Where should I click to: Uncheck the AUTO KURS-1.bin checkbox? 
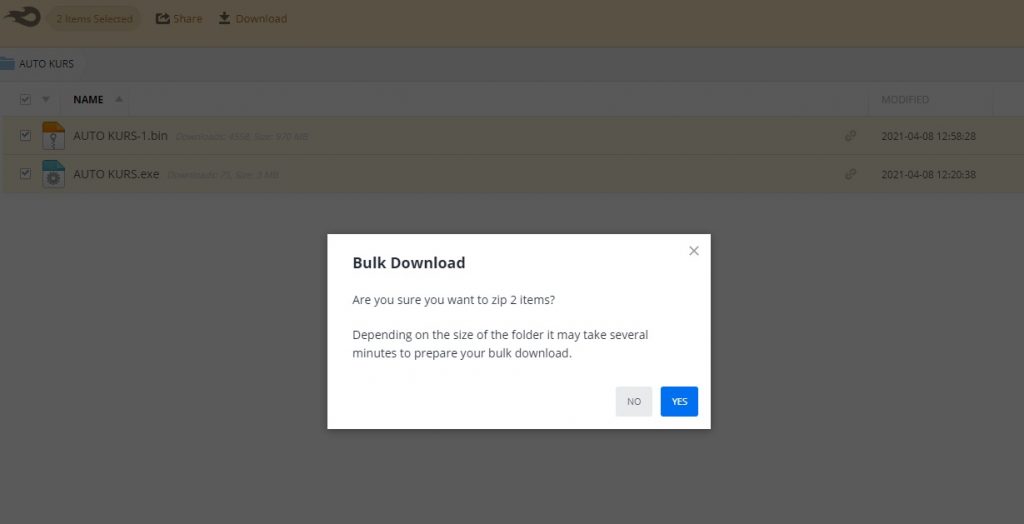click(26, 136)
